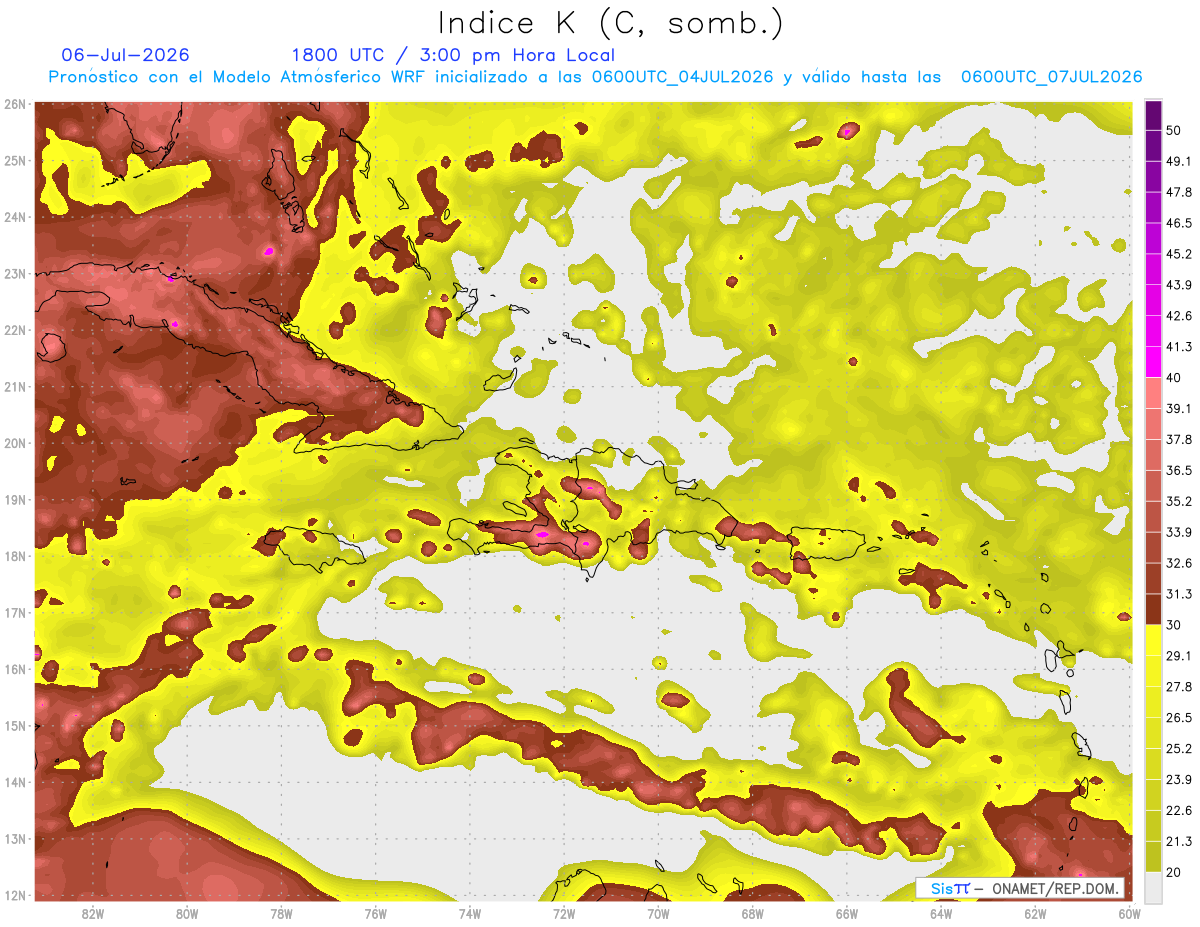Screen dimensions: 1200x927
Task: Click the "23N" latitude label
Action: (x=15, y=274)
